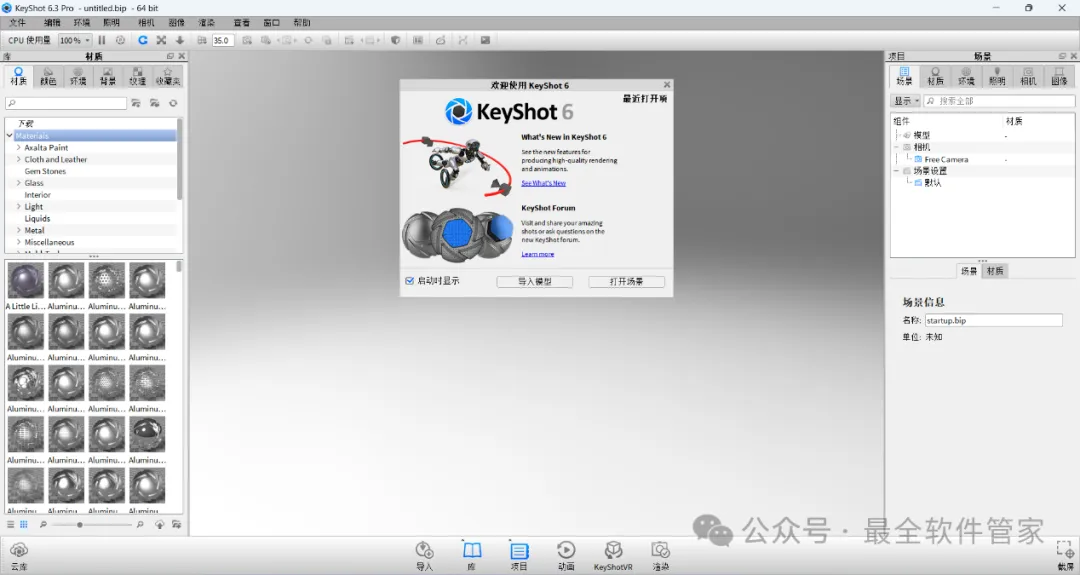Open the 相机 (Camera) menu
The height and width of the screenshot is (575, 1080).
tap(146, 23)
